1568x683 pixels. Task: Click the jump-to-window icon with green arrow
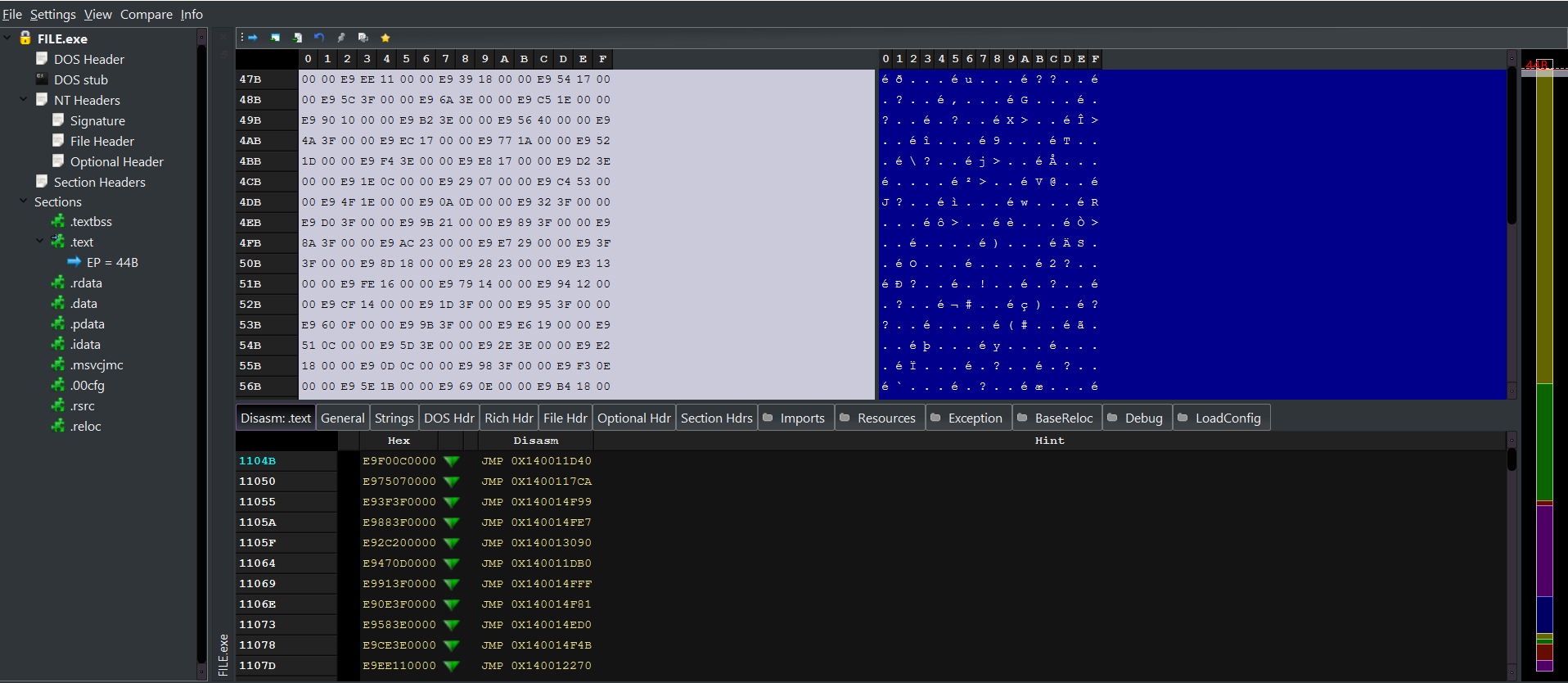click(275, 38)
